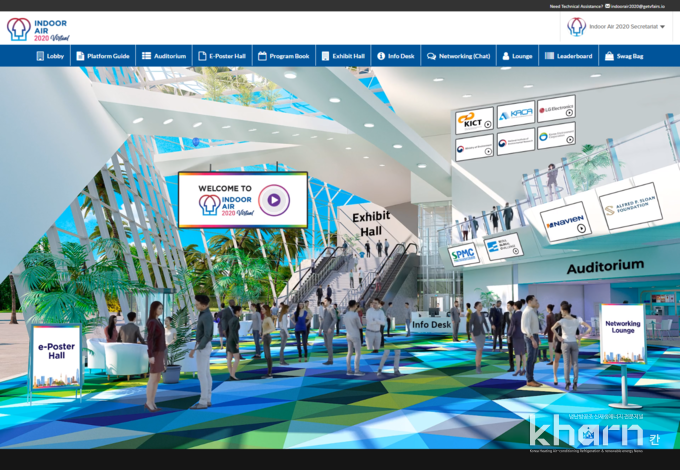
Task: Click the Alfred P. Sloan Foundation banner
Action: (x=631, y=206)
